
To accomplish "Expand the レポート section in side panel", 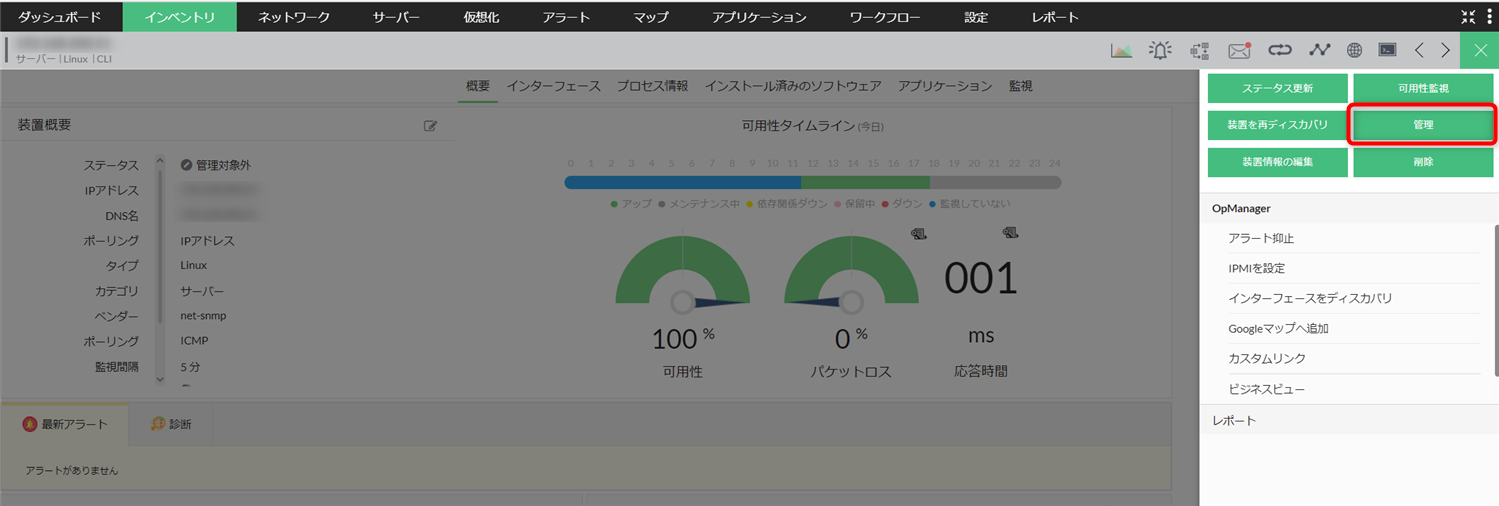I will (1348, 420).
